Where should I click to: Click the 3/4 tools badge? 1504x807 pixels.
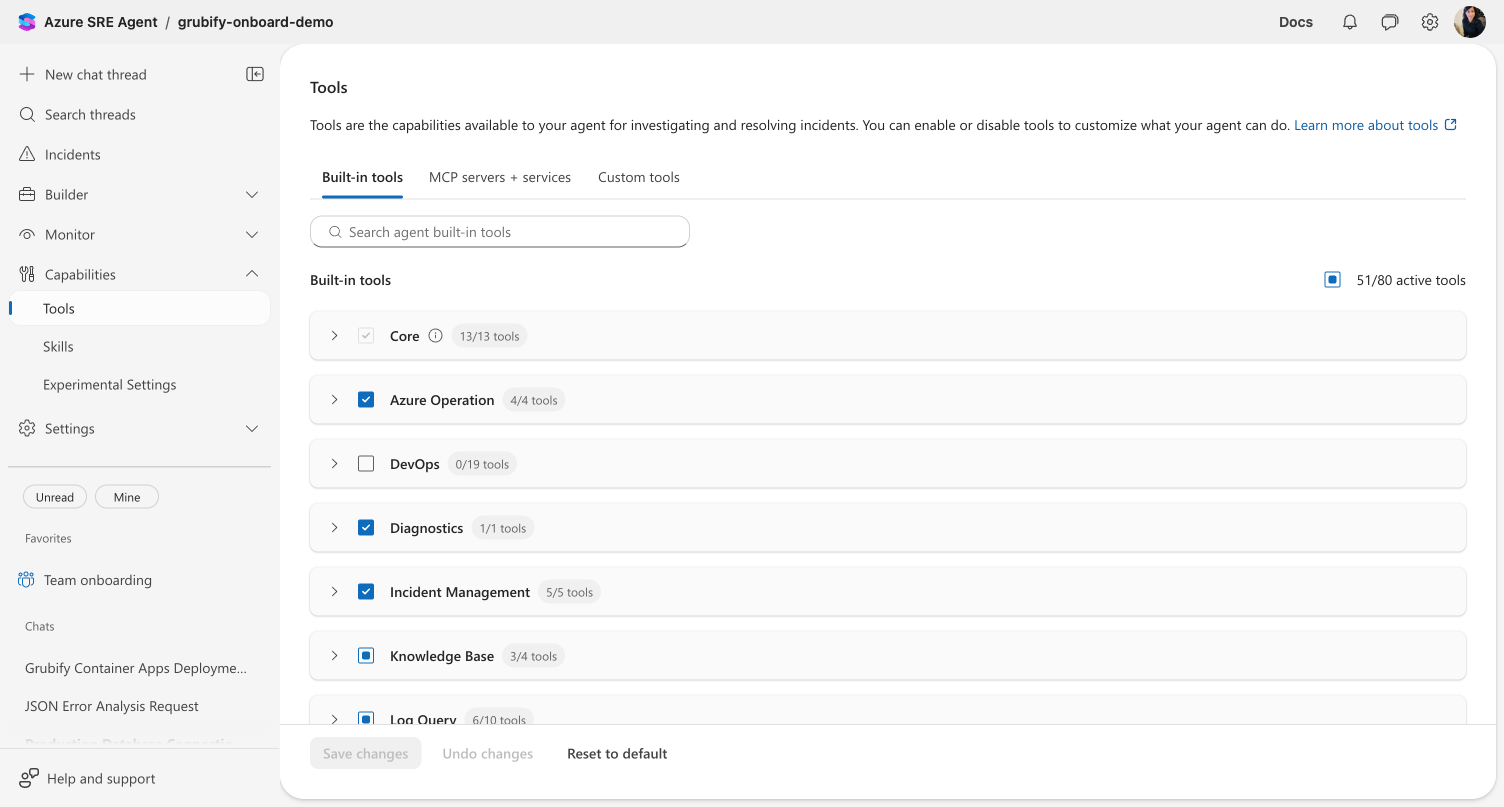533,656
